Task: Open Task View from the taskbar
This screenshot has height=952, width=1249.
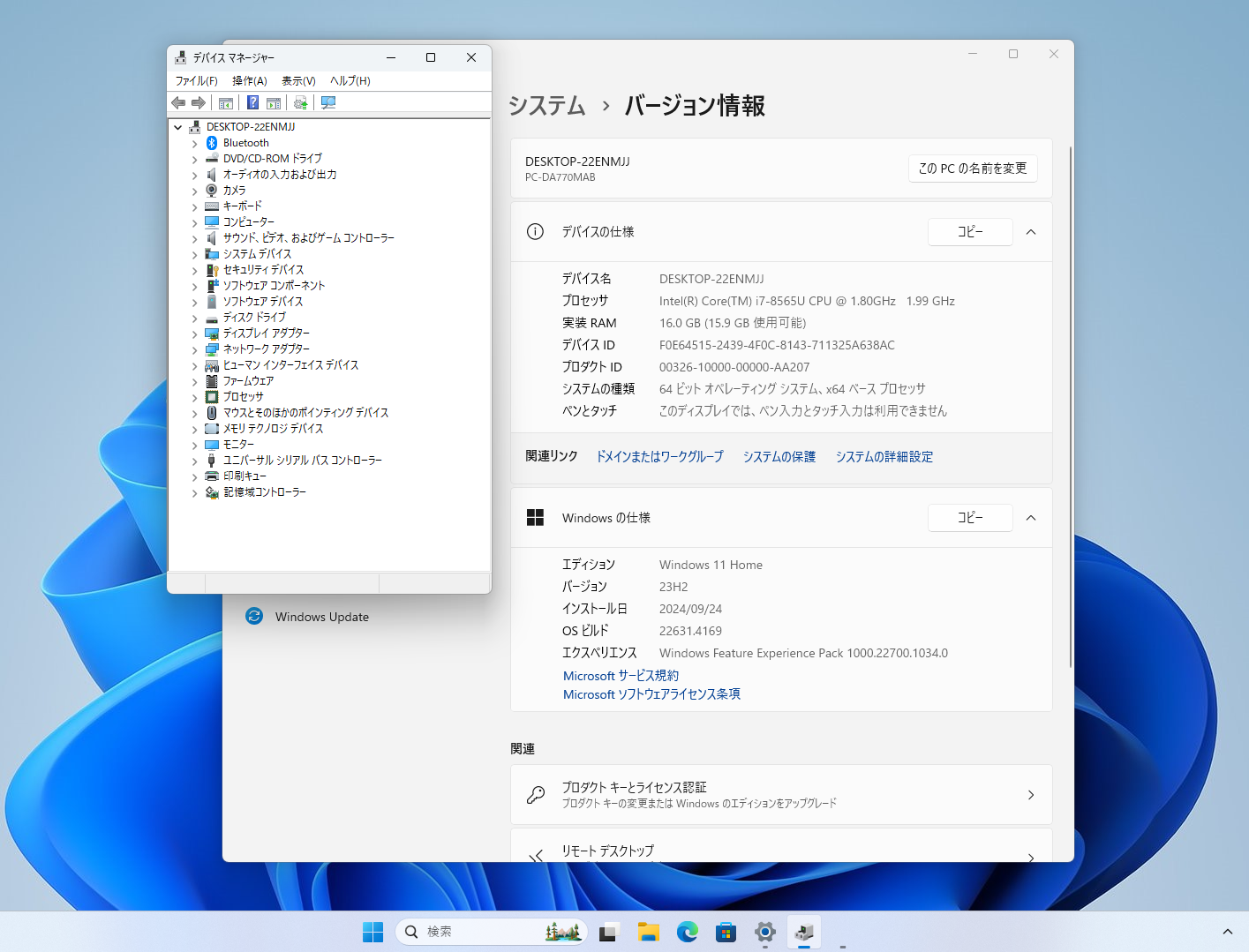Action: pos(608,932)
